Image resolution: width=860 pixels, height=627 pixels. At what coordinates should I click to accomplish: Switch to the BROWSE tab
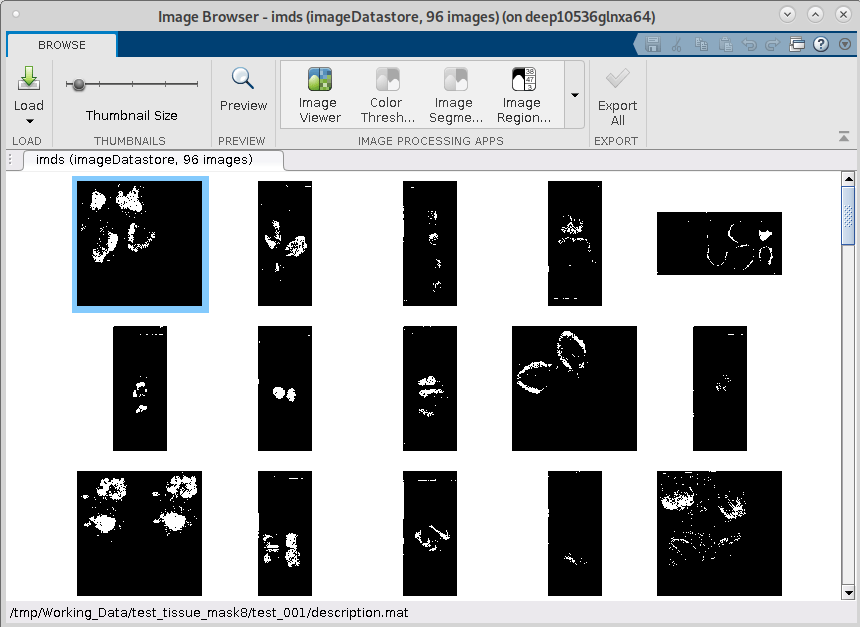pyautogui.click(x=61, y=45)
